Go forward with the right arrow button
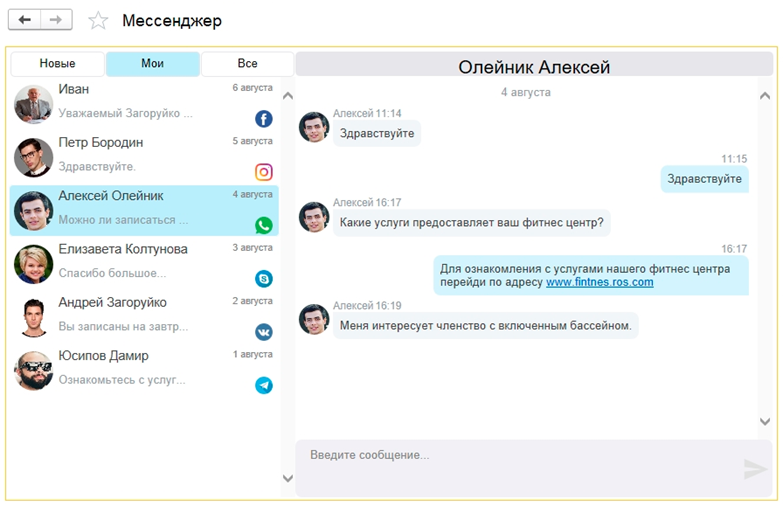 (56, 20)
